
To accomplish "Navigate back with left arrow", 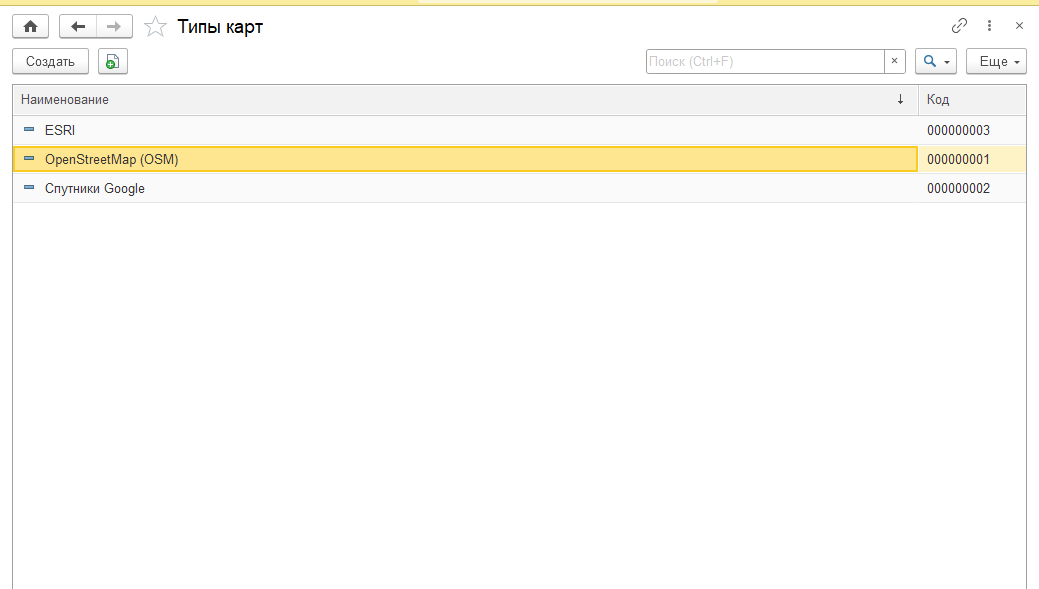I will point(78,27).
